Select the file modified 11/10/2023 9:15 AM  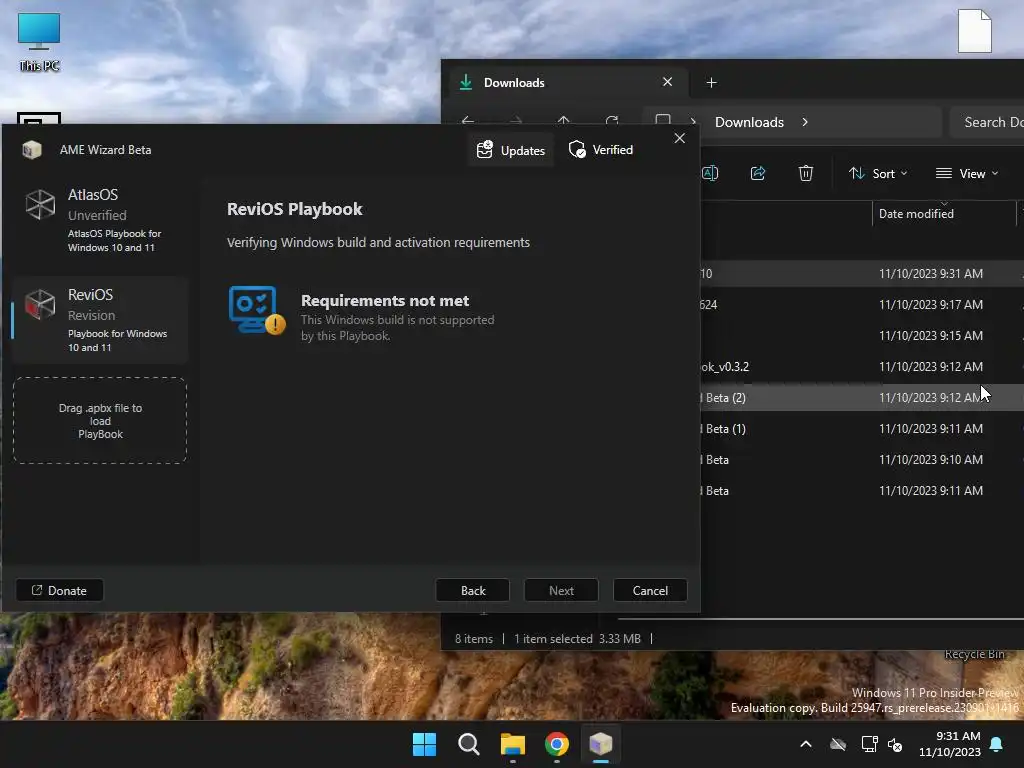point(862,336)
